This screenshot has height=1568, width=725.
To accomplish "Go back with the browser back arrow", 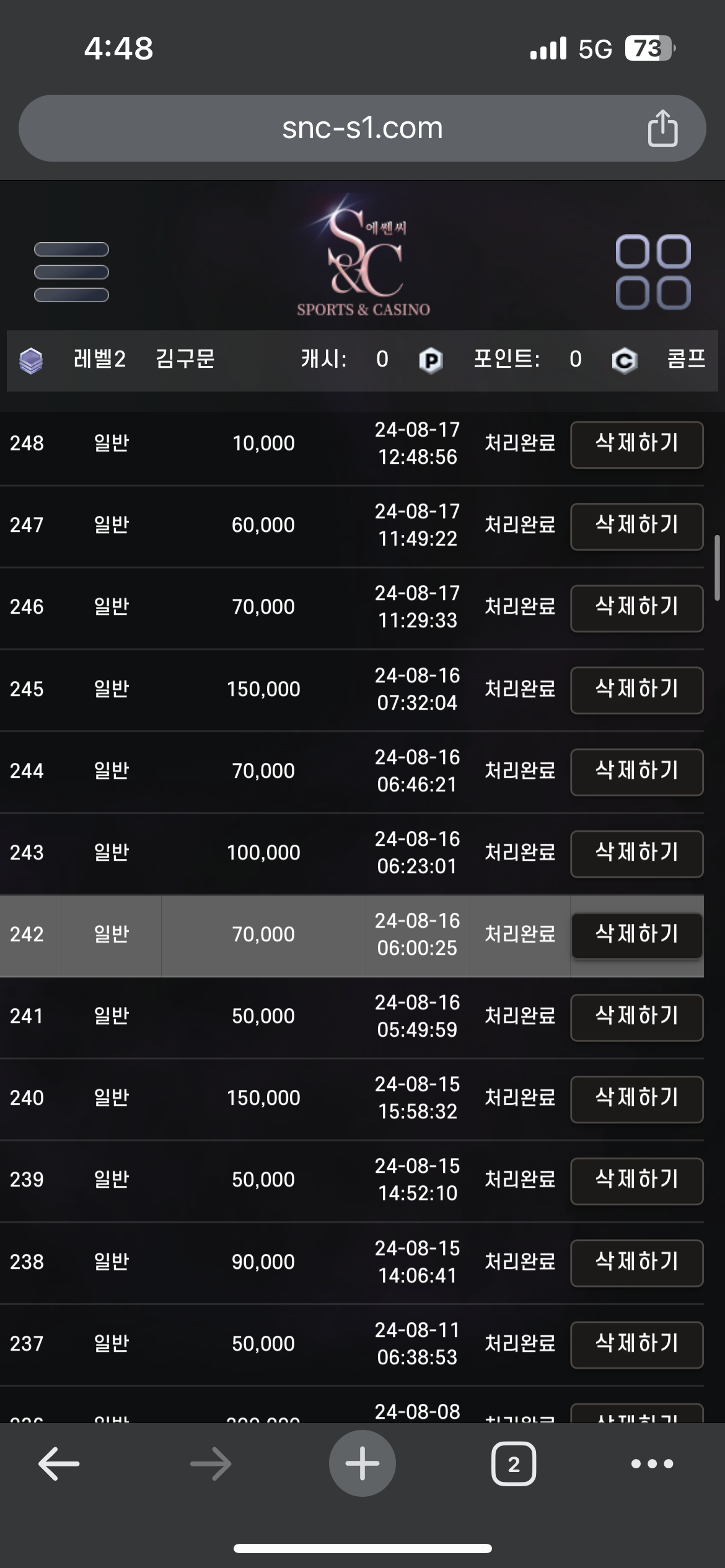I will pos(59,1464).
